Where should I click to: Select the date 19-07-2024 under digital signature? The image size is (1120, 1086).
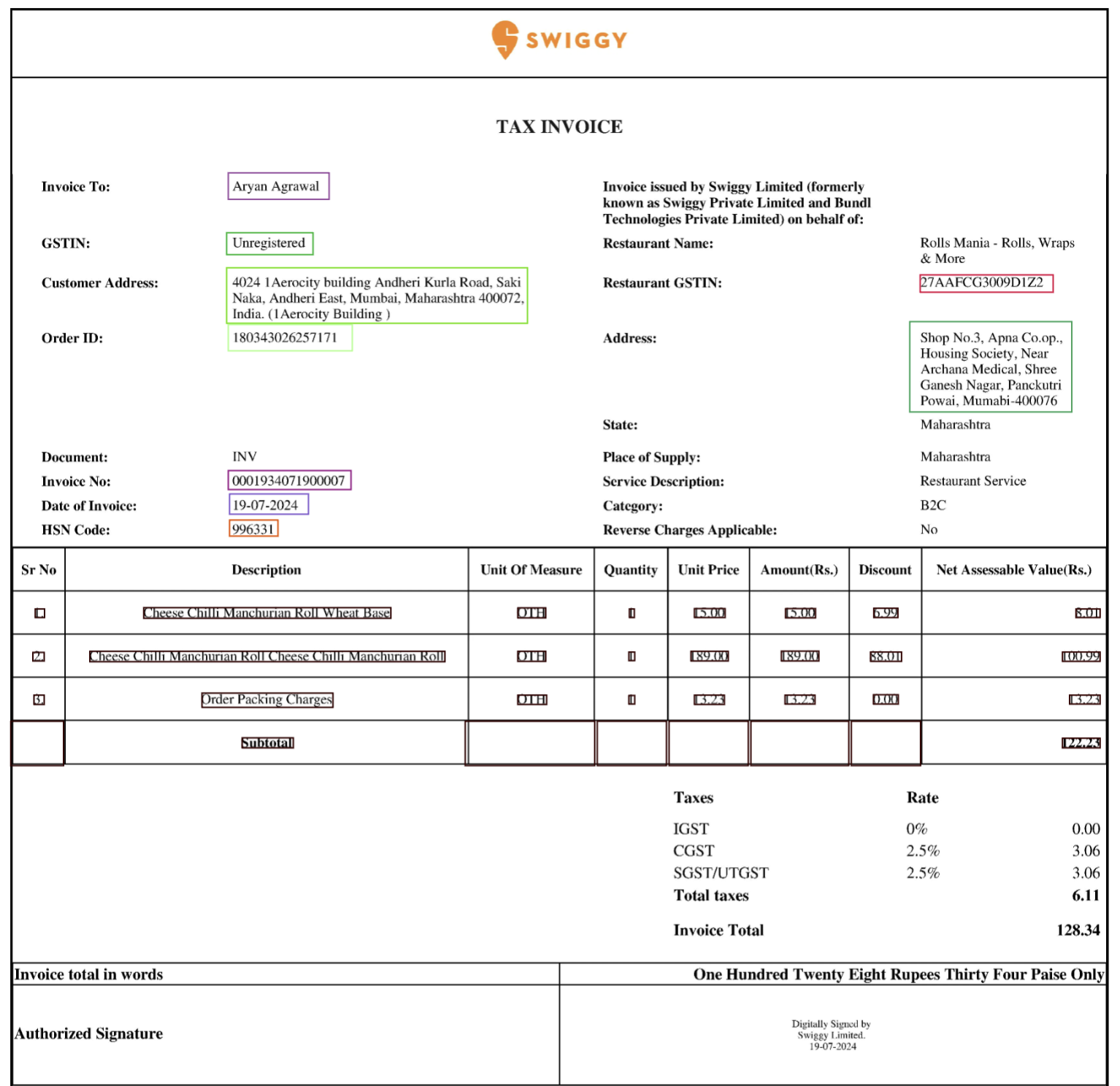(x=832, y=1047)
